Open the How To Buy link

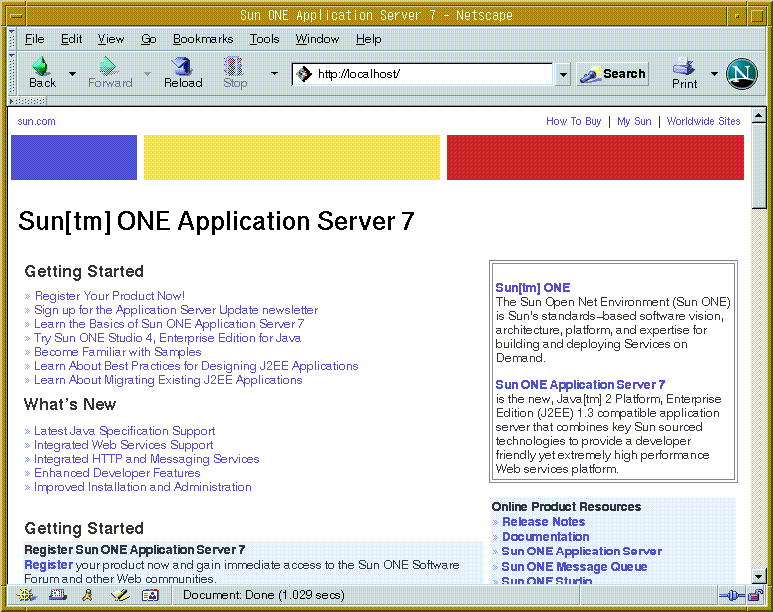[573, 121]
